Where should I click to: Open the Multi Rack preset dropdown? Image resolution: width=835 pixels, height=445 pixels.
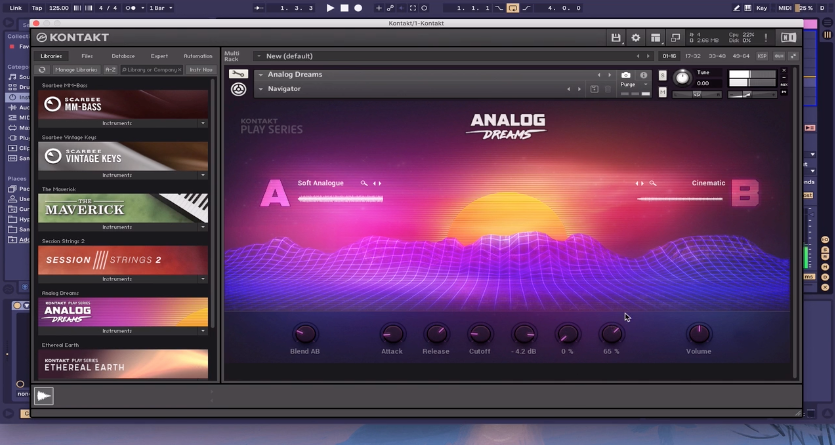click(x=258, y=56)
